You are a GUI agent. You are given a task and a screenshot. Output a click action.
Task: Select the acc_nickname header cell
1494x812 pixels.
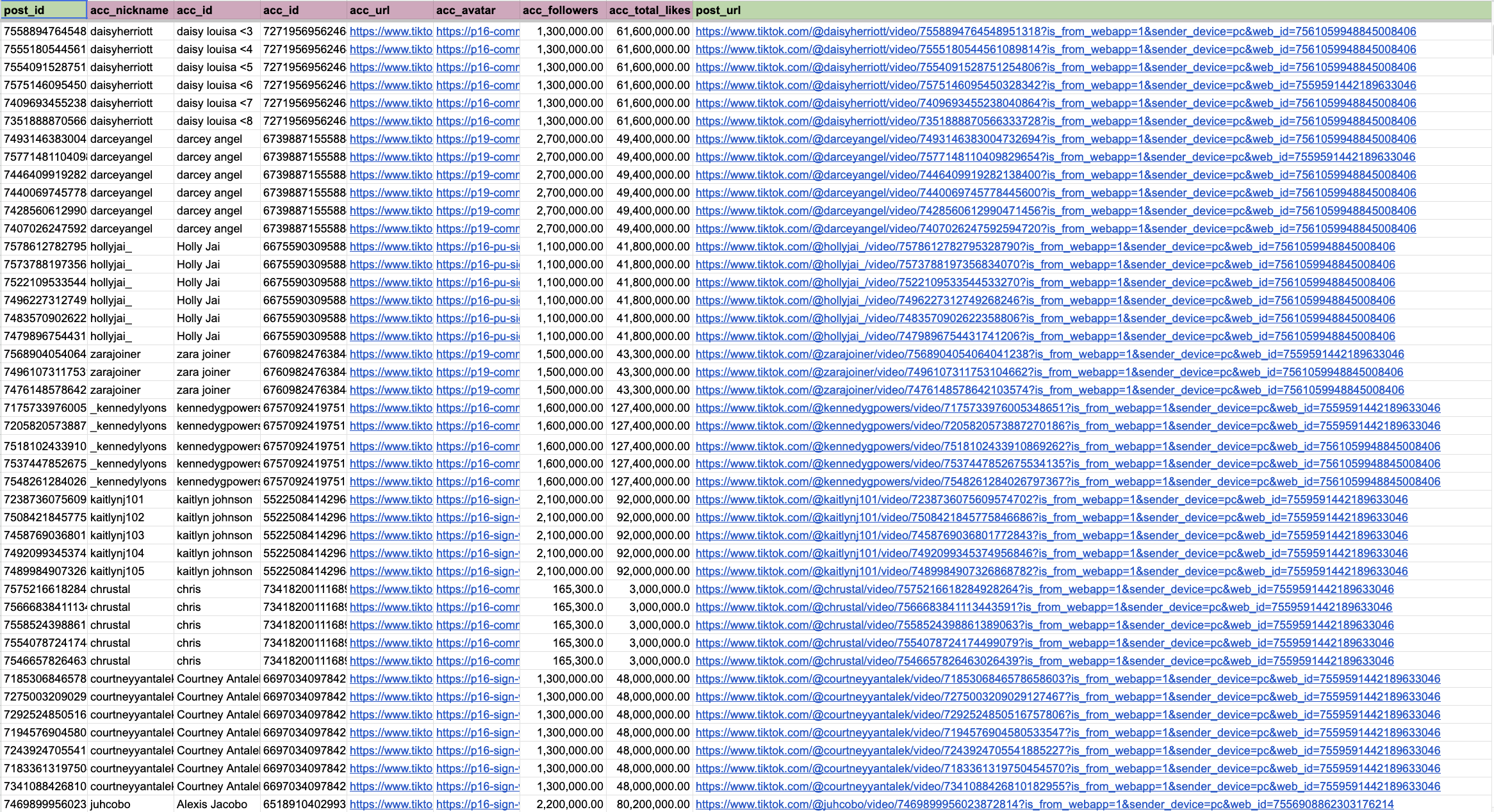coord(129,10)
